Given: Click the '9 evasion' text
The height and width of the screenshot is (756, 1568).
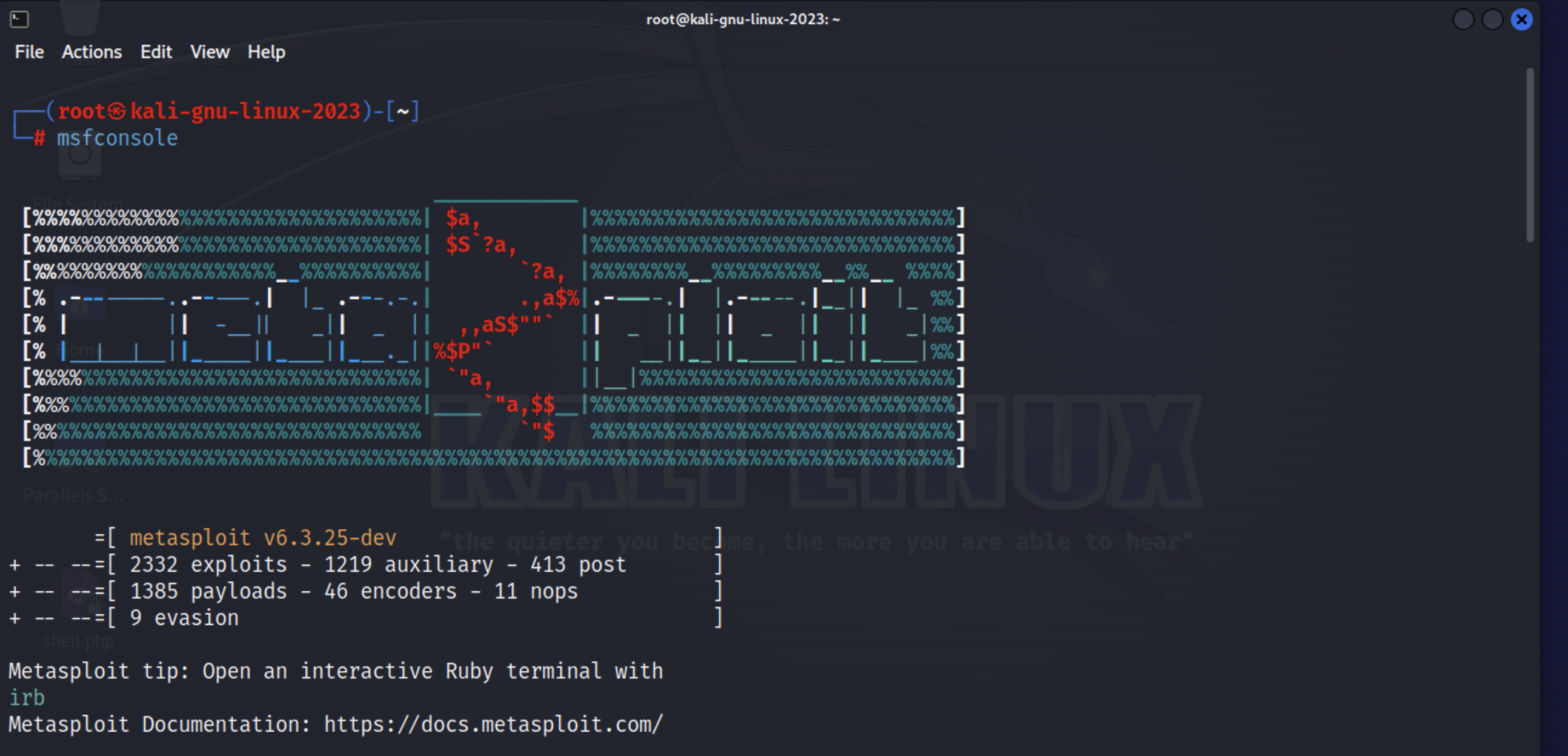Looking at the screenshot, I should [184, 618].
